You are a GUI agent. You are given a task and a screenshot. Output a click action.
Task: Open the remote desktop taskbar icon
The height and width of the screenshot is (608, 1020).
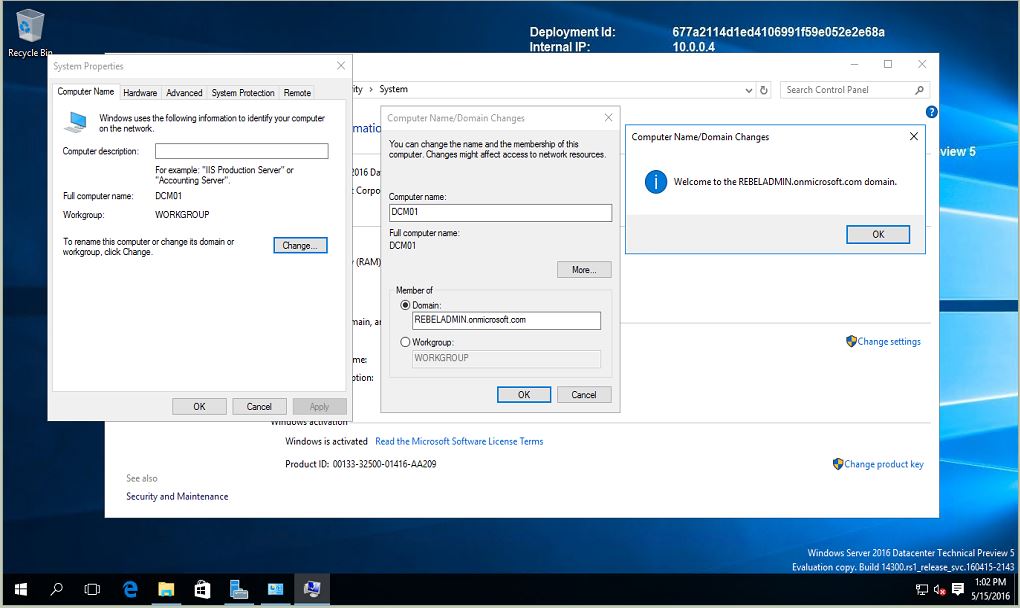[275, 589]
